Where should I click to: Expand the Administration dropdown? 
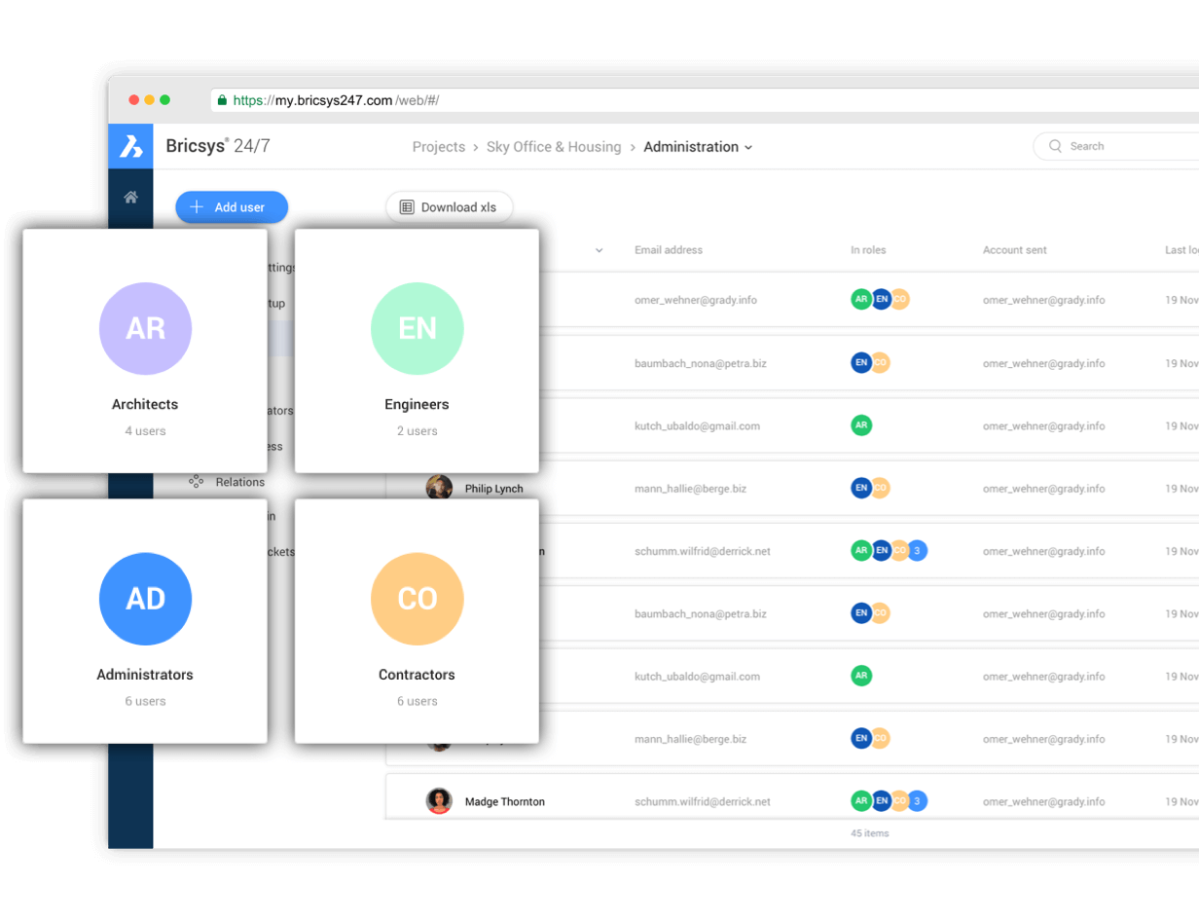coord(697,147)
